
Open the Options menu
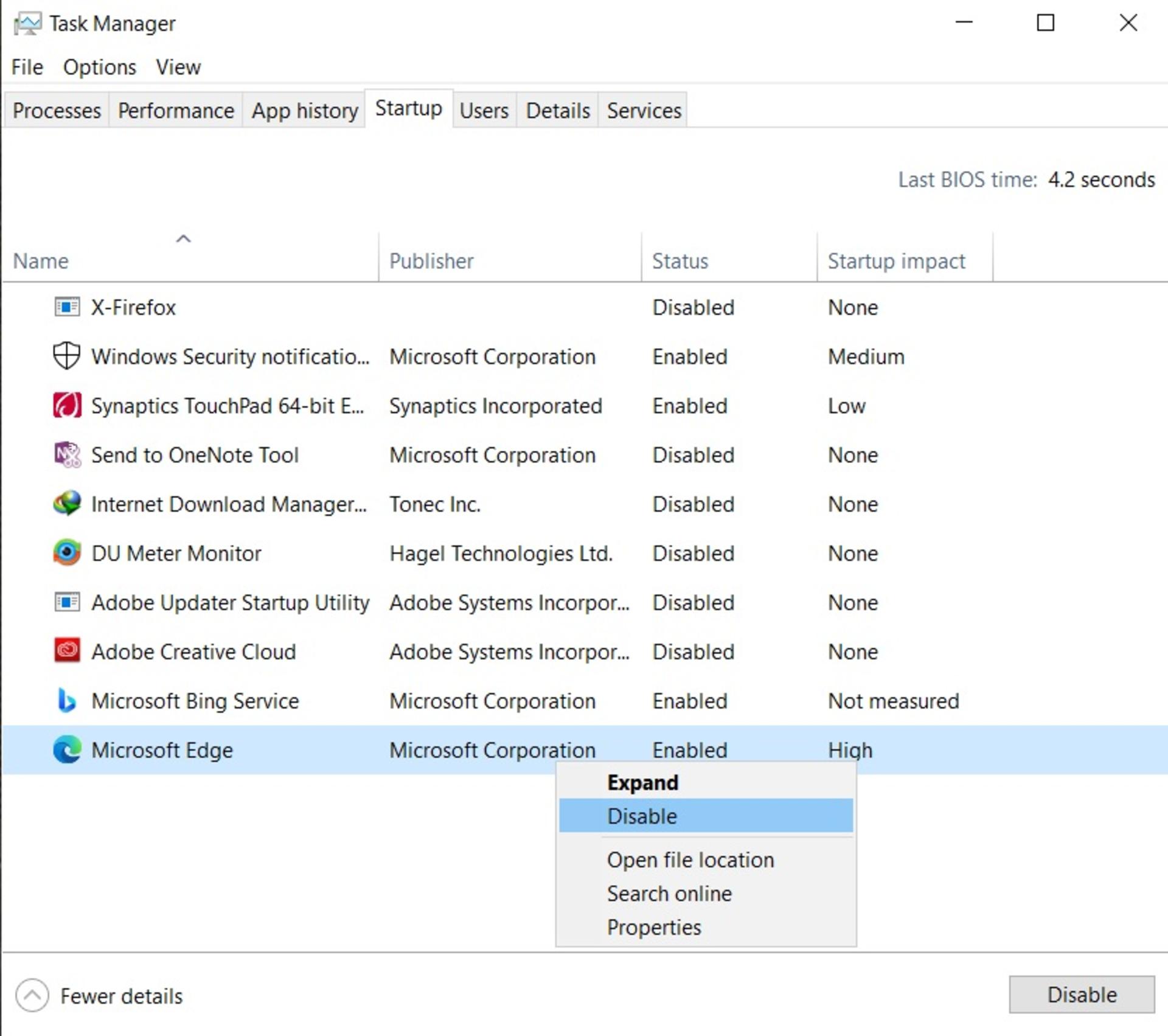click(x=100, y=67)
